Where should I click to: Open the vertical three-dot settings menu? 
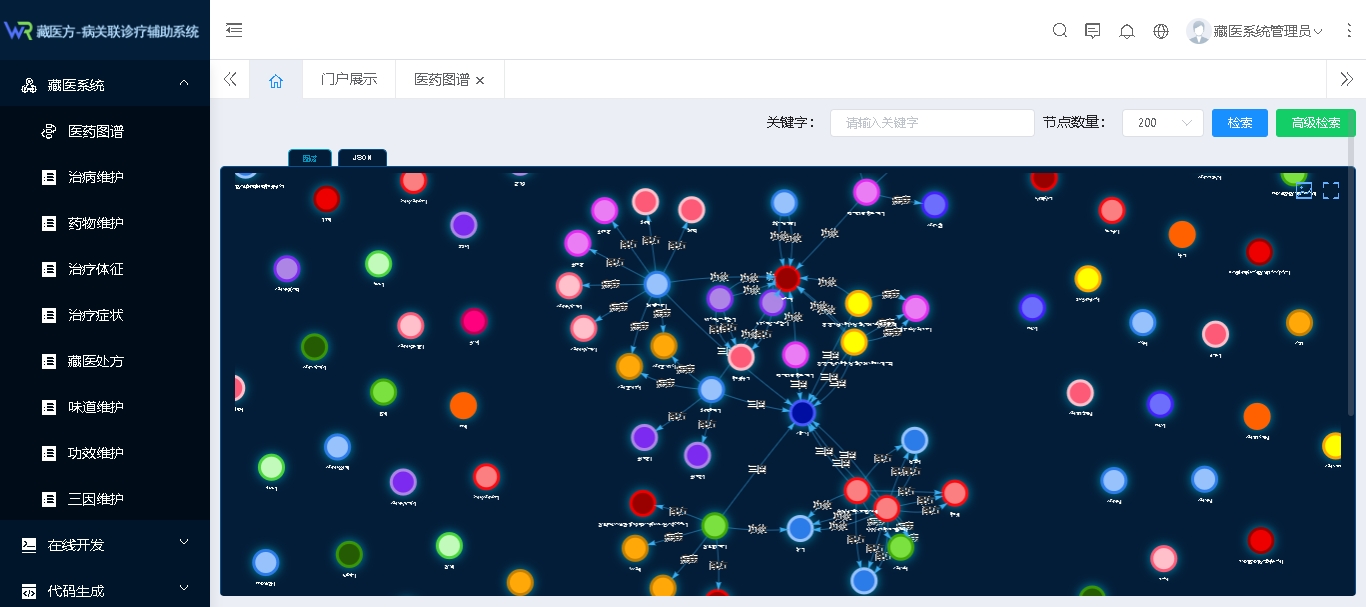(x=1348, y=31)
